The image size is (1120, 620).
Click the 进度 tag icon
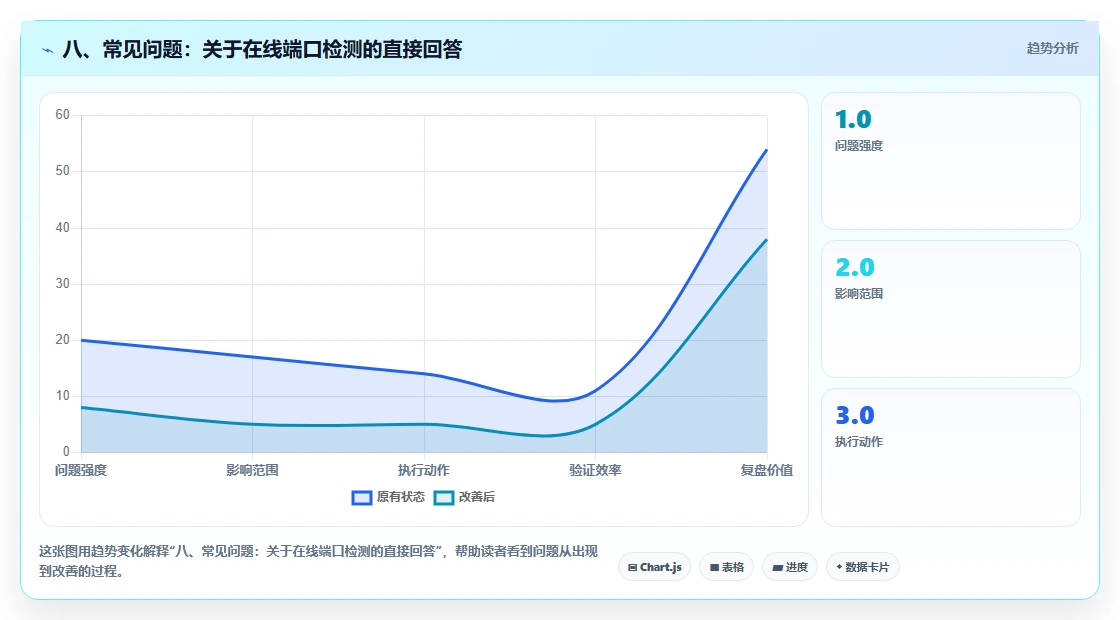[777, 568]
